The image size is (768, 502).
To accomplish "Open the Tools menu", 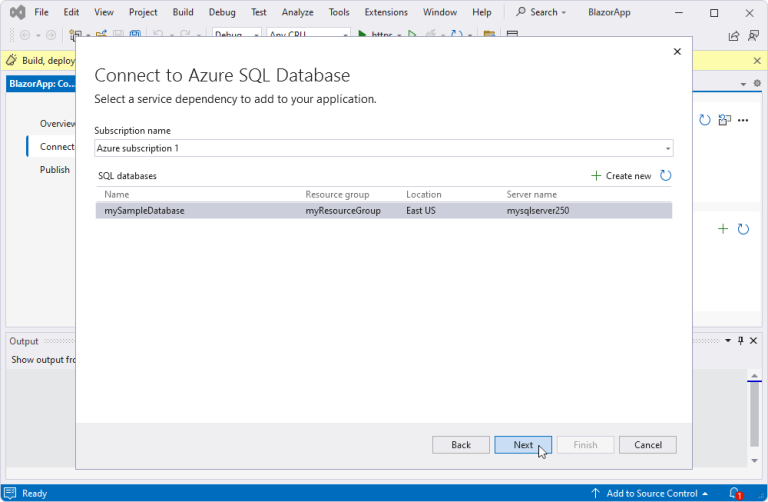I will 339,12.
